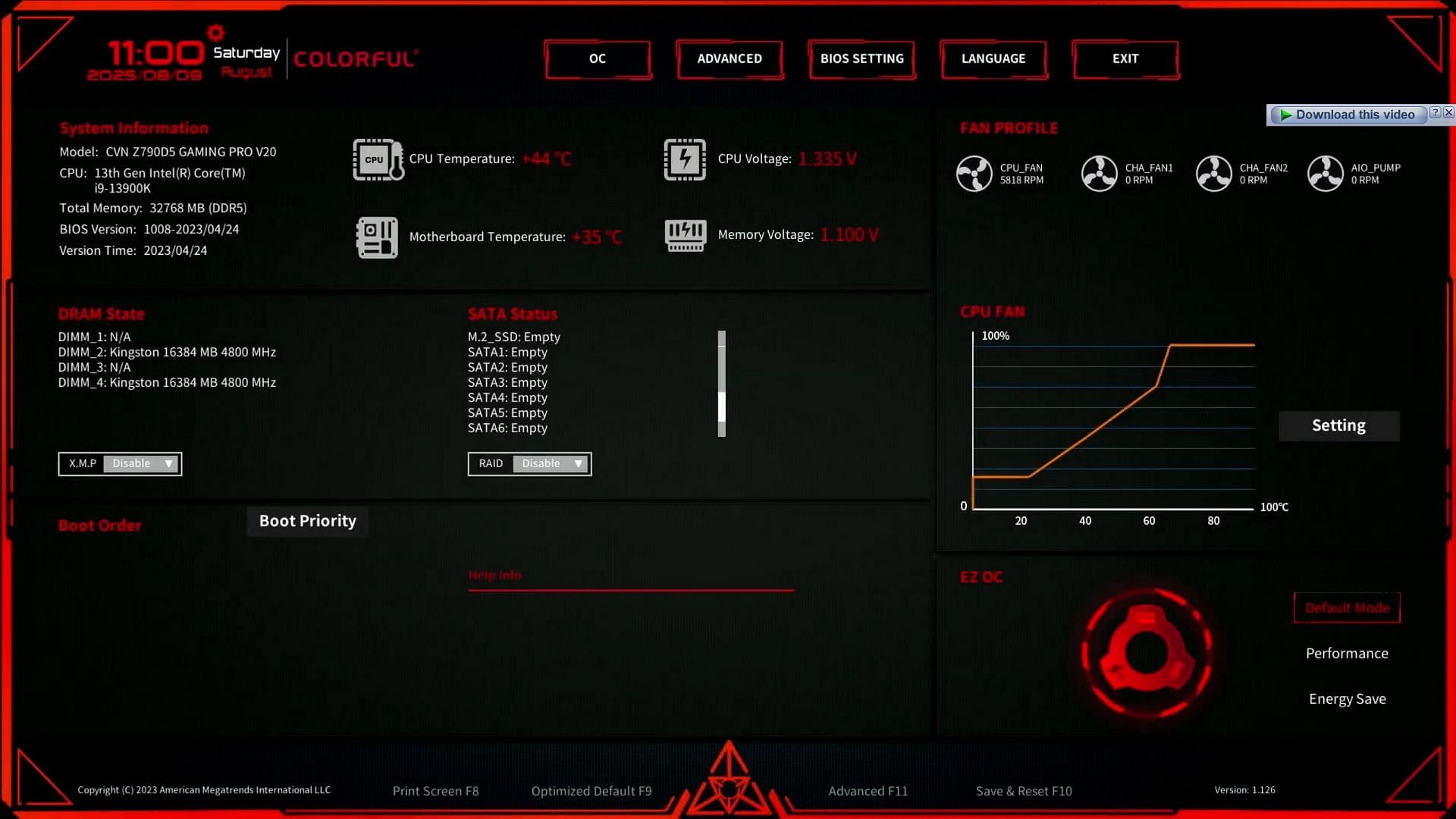Click Boot Priority order area
This screenshot has width=1456, height=819.
click(x=307, y=520)
